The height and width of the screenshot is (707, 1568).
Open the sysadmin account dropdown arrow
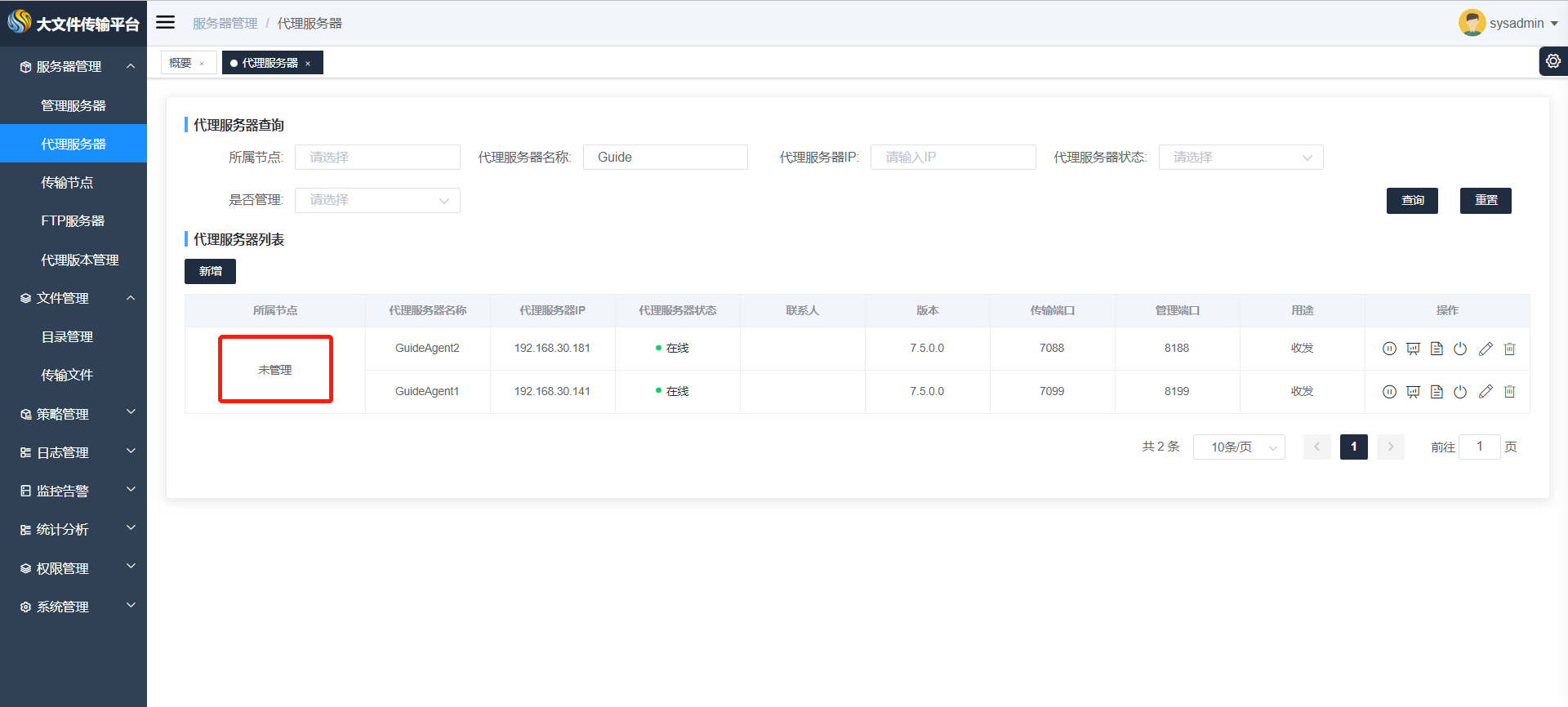(x=1554, y=24)
